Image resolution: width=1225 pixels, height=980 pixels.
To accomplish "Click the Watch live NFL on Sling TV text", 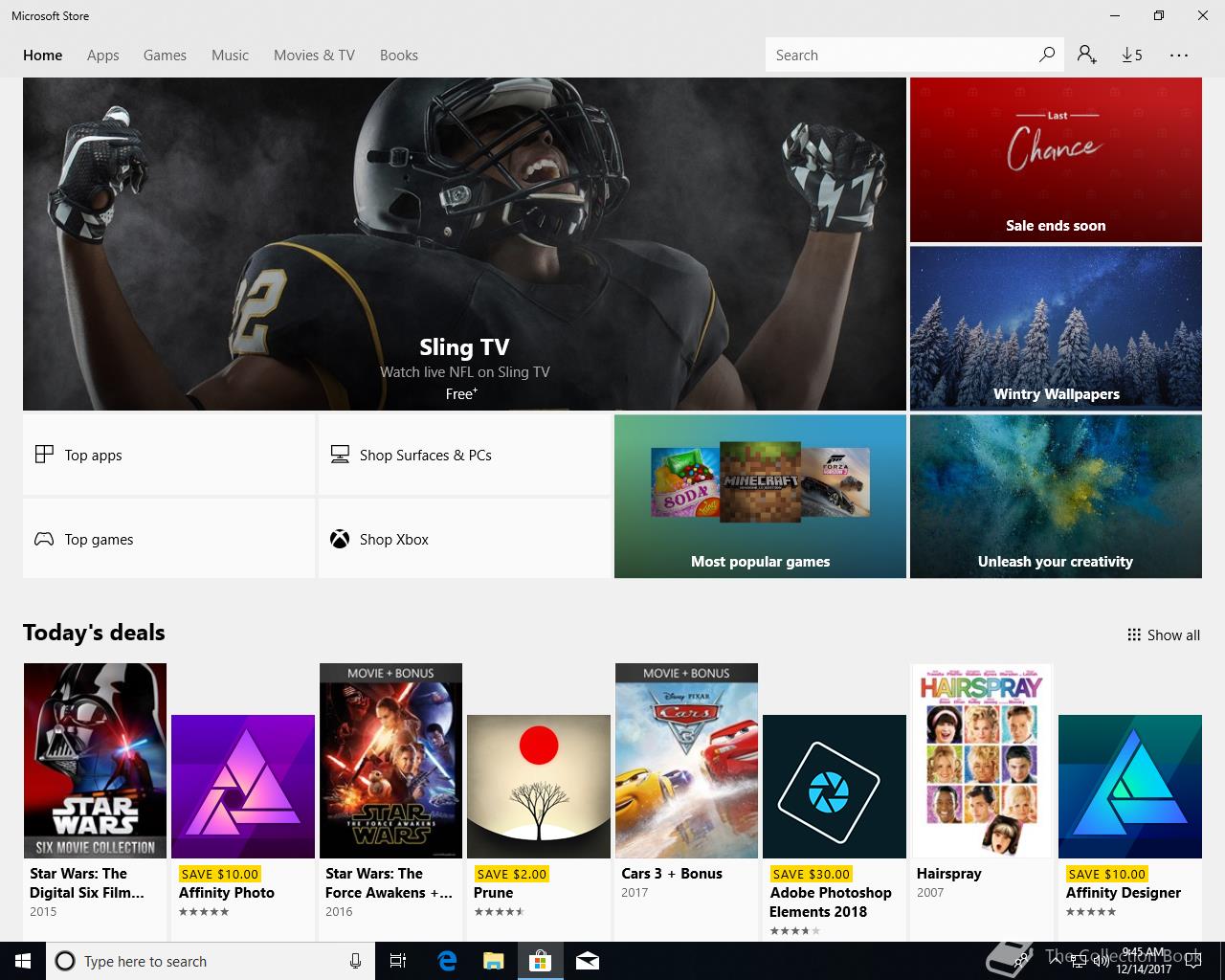I will tap(465, 372).
